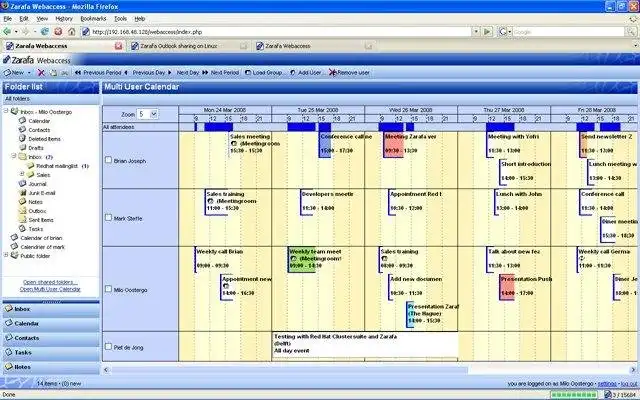The height and width of the screenshot is (400, 640).
Task: Open the Tools menu
Action: click(x=120, y=19)
